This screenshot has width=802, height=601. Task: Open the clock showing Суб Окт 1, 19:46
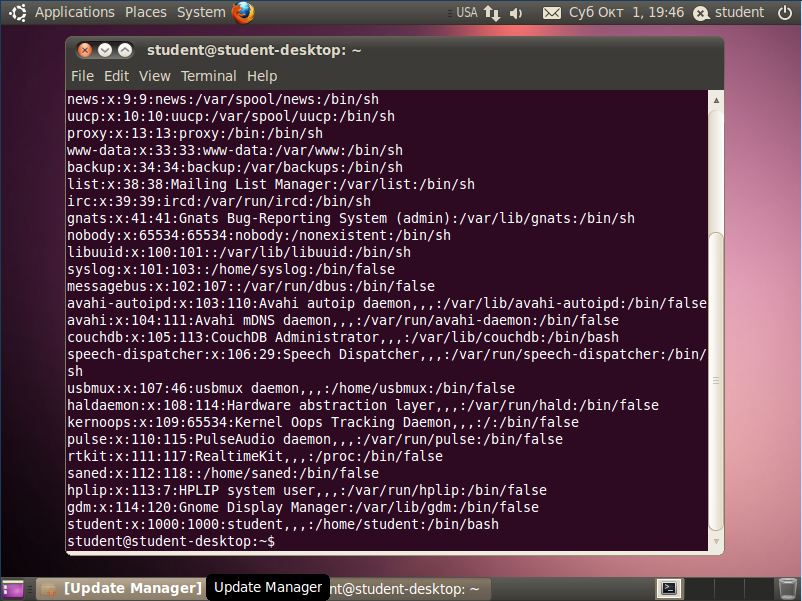point(626,12)
